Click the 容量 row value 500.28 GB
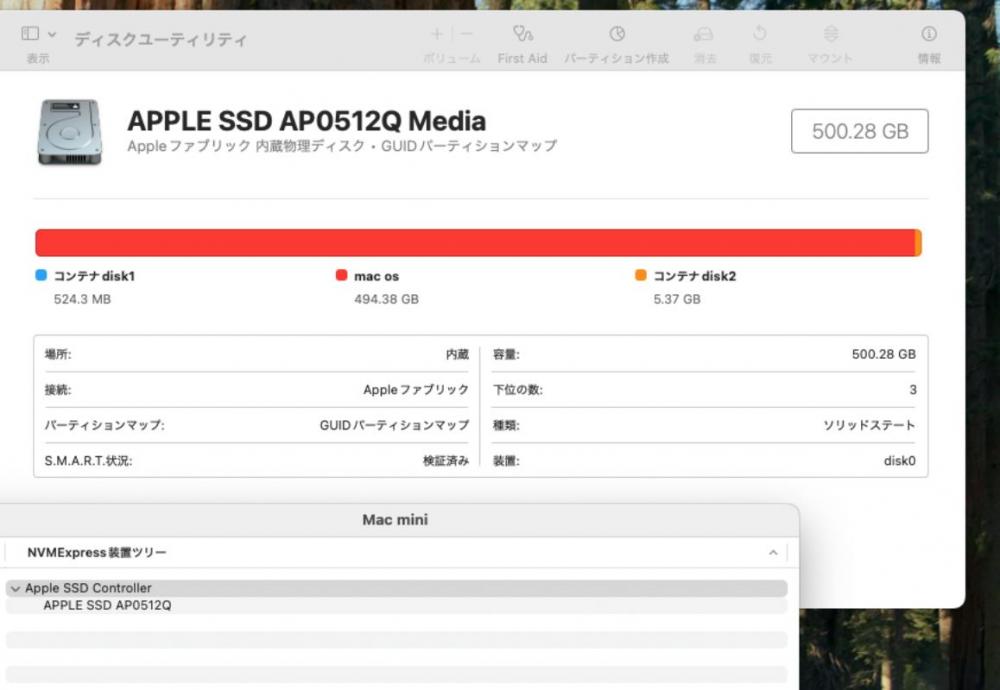Viewport: 1000px width, 690px height. (883, 355)
